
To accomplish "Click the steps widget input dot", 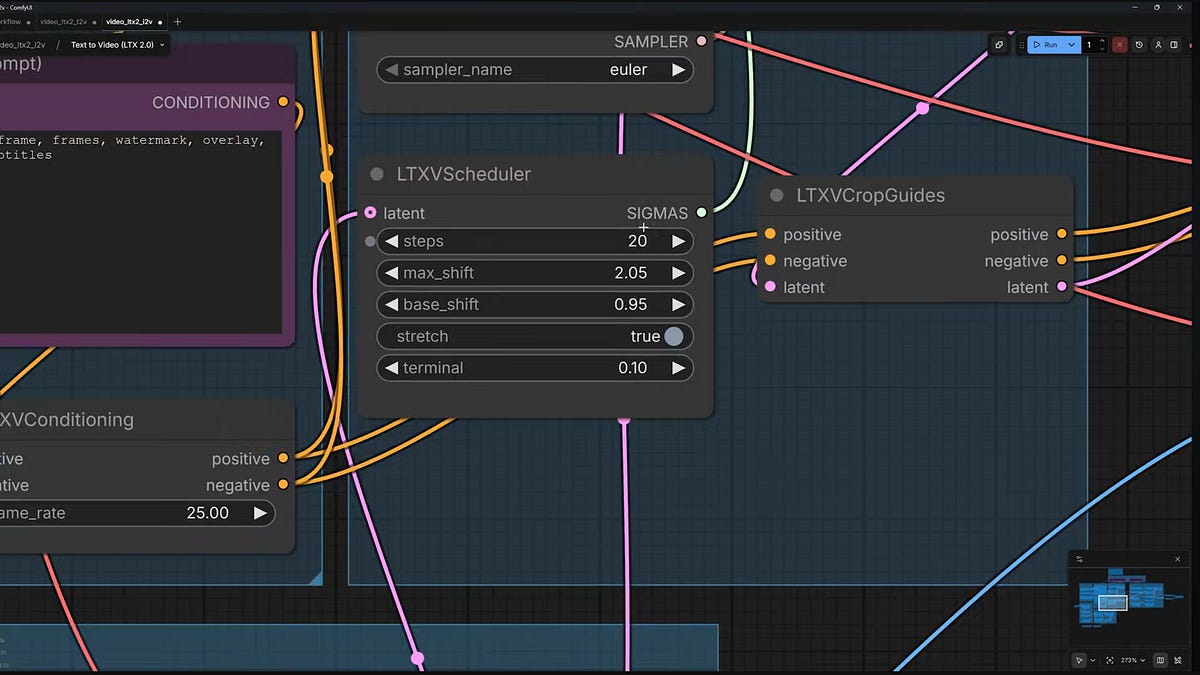I will [x=370, y=241].
